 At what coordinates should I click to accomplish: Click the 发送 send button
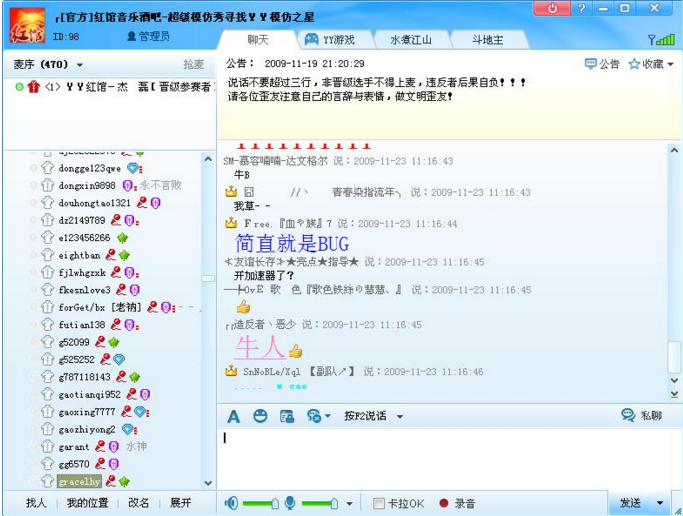630,503
